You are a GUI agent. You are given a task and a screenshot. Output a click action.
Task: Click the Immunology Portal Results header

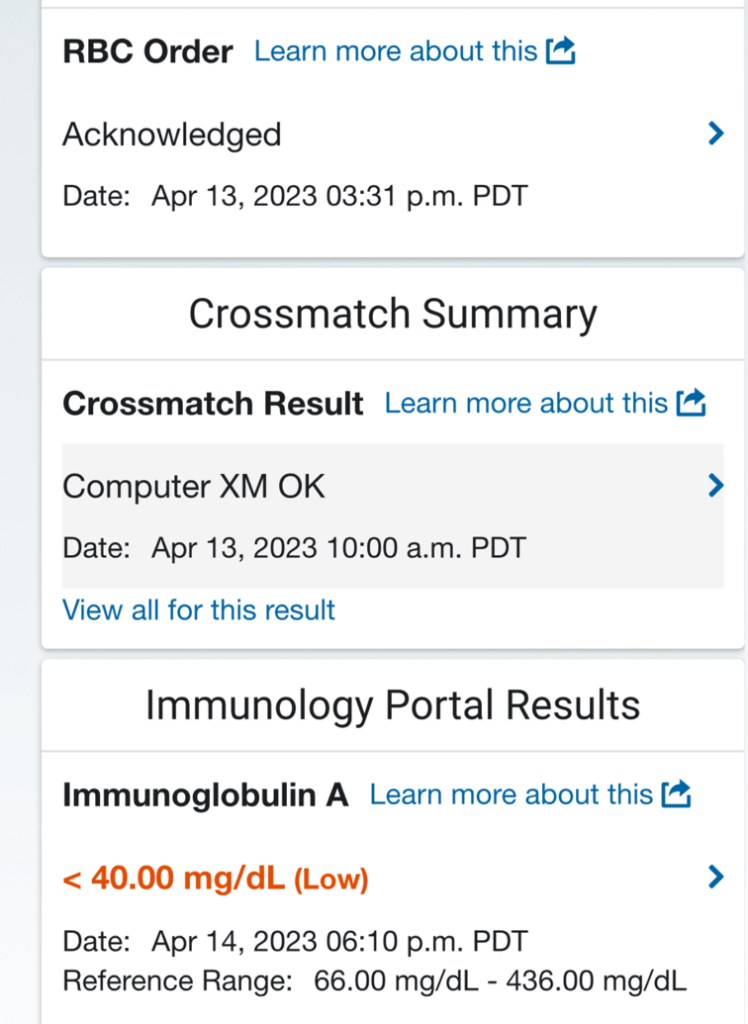(x=393, y=705)
